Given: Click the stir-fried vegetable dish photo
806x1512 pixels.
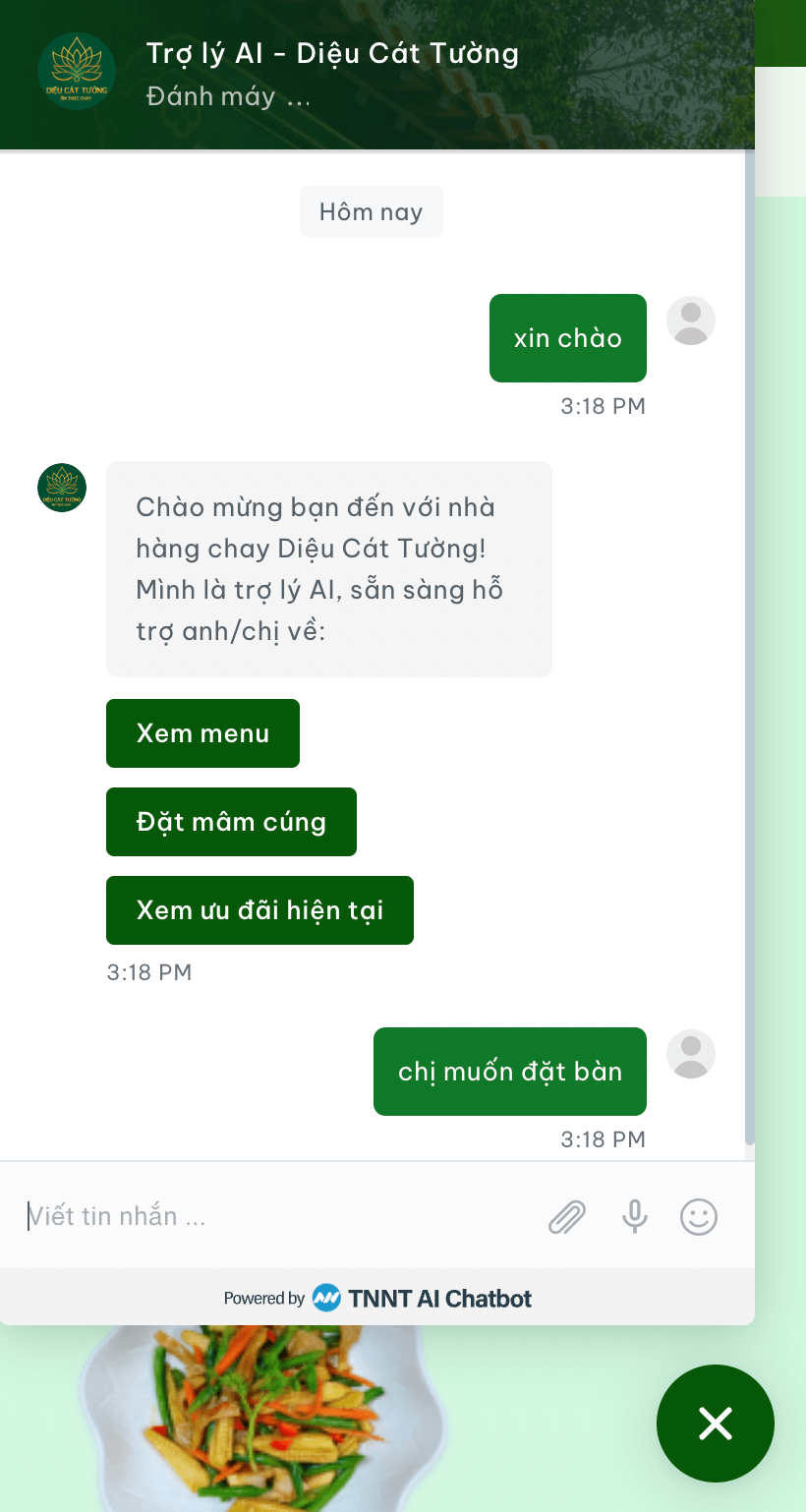Looking at the screenshot, I should tap(265, 1416).
